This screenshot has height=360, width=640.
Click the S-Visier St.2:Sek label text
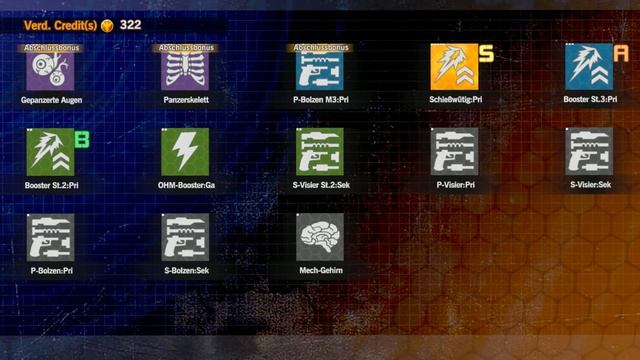coord(321,185)
